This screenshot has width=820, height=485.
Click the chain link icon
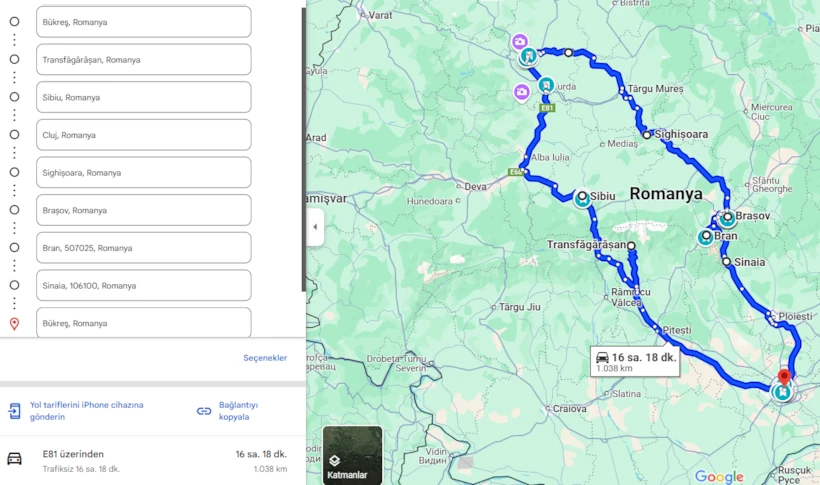pyautogui.click(x=204, y=411)
